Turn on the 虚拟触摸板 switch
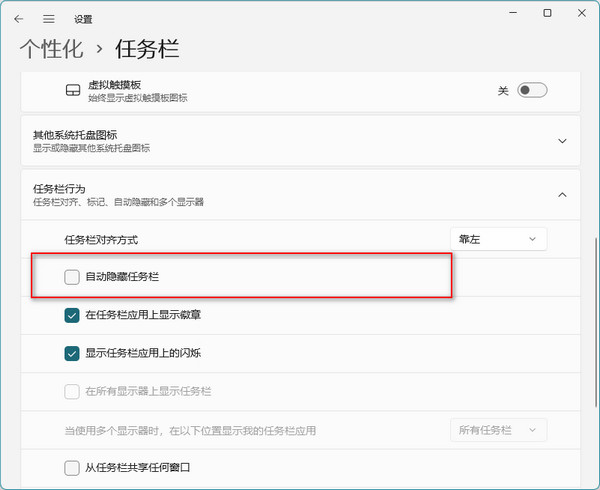 click(x=532, y=91)
